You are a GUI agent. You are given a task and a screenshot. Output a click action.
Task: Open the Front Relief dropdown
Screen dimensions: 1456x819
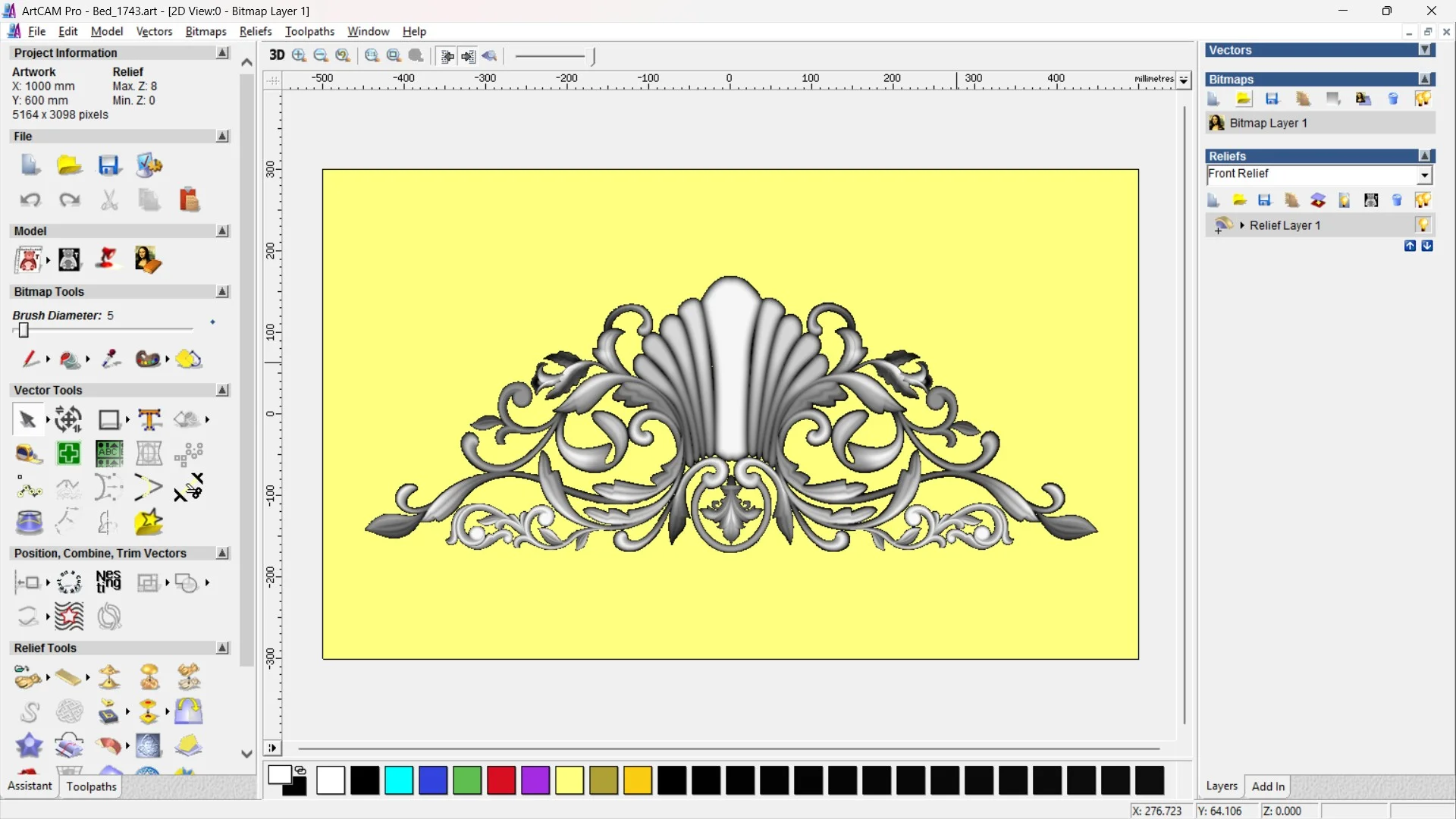click(1424, 175)
